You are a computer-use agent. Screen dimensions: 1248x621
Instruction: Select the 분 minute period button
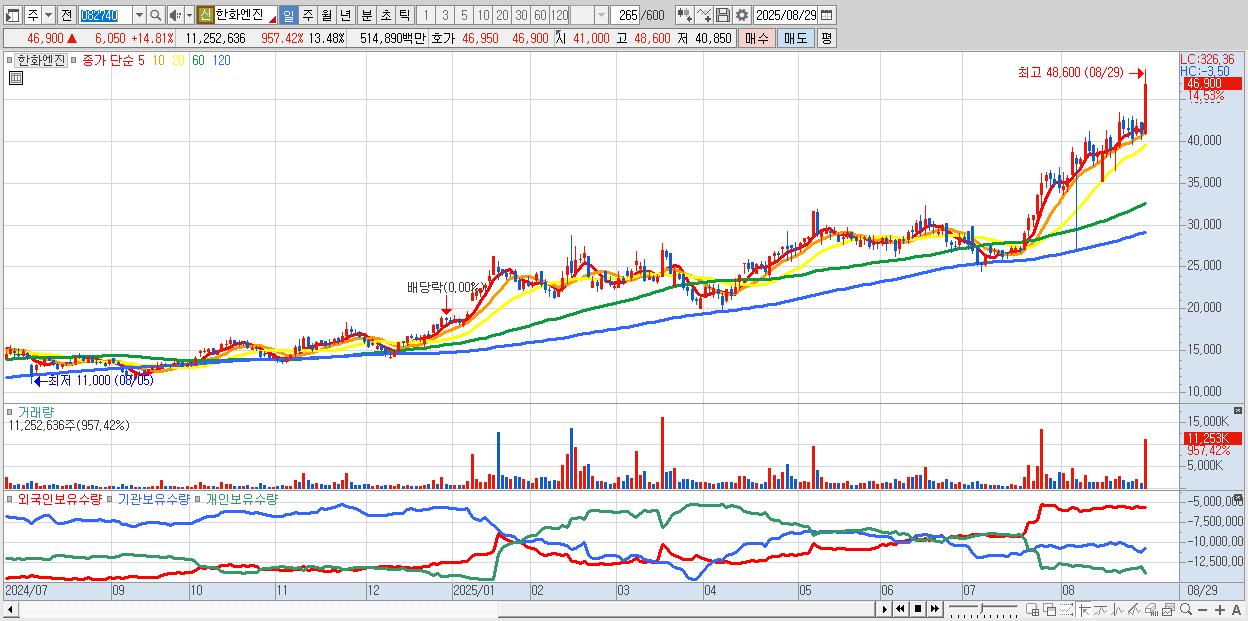[x=366, y=15]
